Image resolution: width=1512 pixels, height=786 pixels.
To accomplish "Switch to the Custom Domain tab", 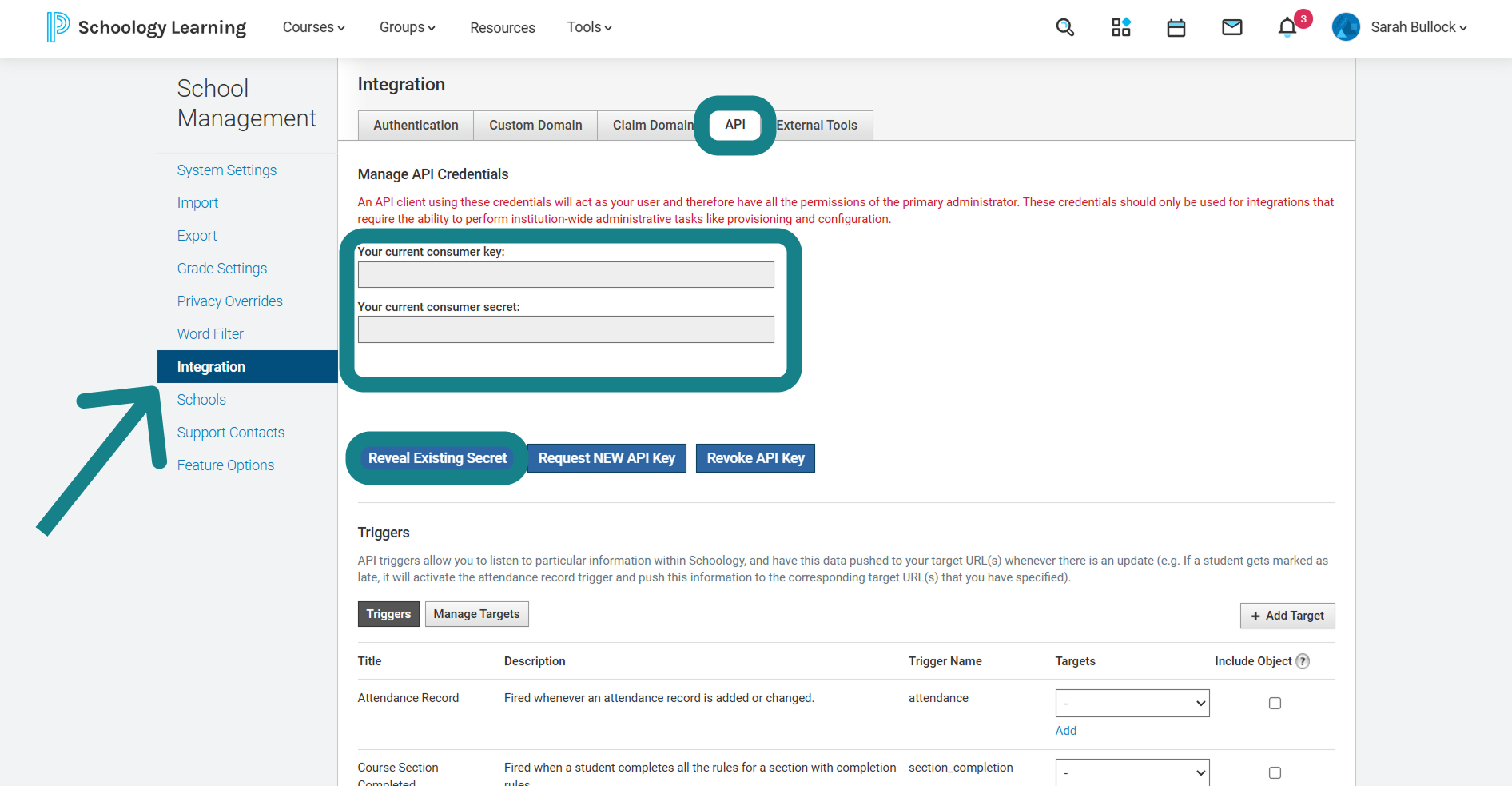I will (535, 126).
